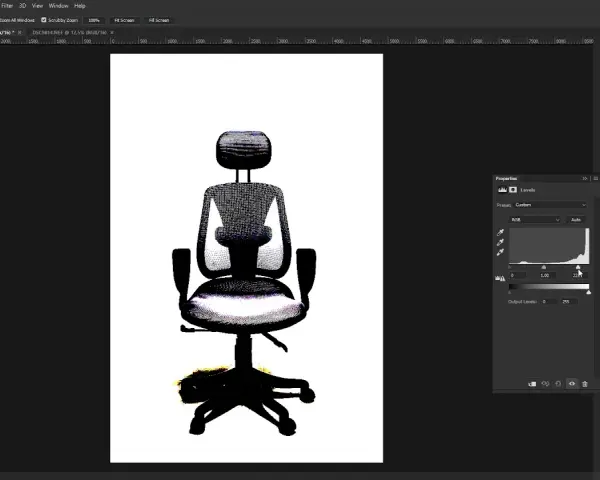
Task: Click the view previous state icon
Action: [x=545, y=384]
